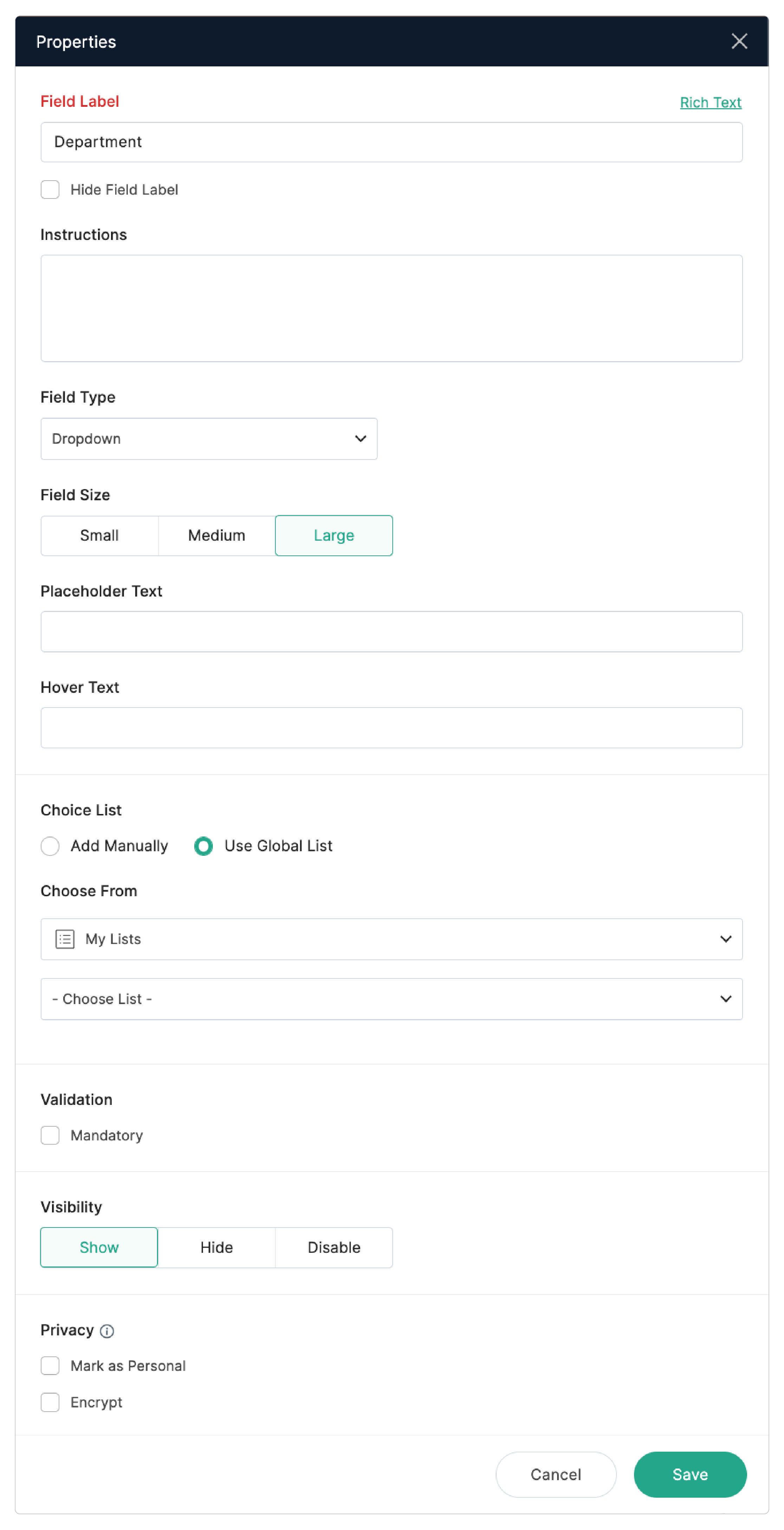Switch field size to Medium
The height and width of the screenshot is (1530, 784).
216,535
